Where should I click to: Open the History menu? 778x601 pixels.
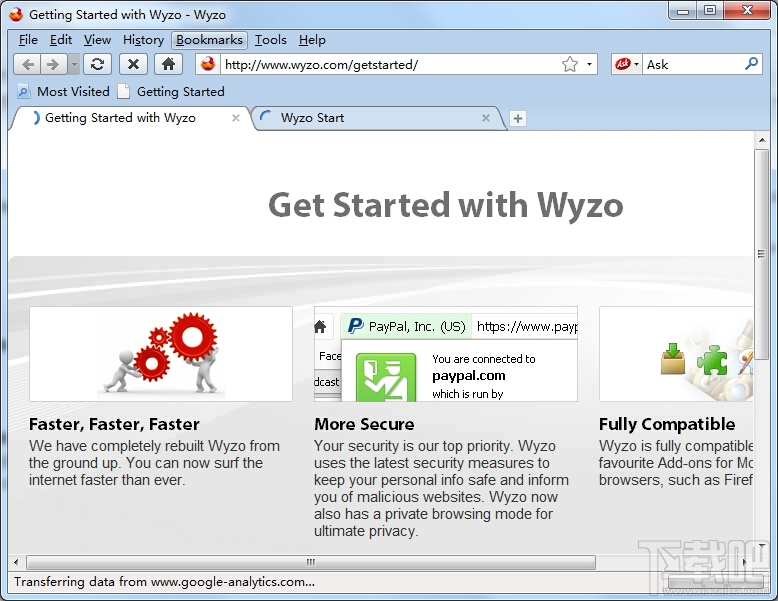[x=143, y=40]
